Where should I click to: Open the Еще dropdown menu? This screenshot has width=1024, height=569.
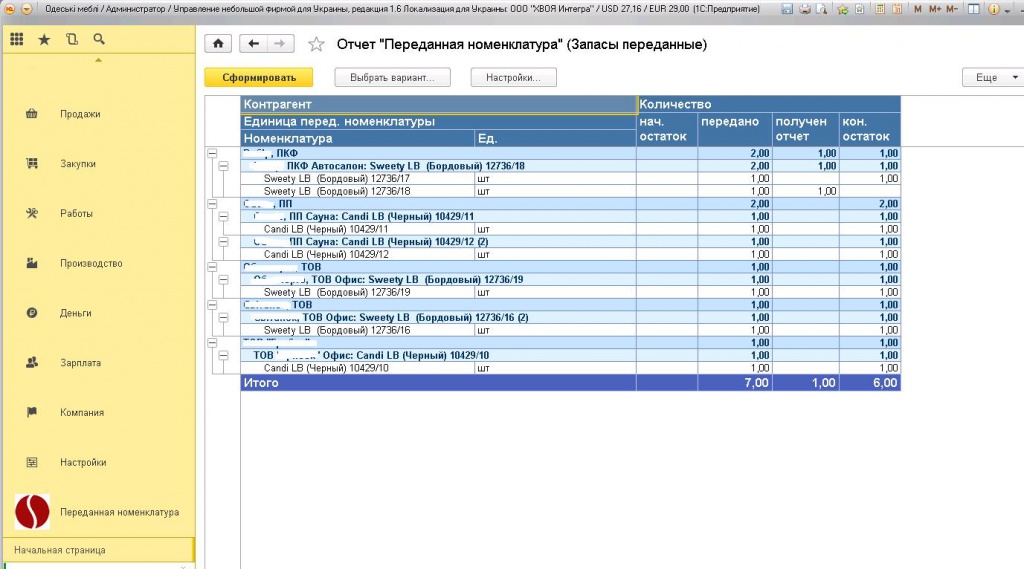[x=993, y=77]
